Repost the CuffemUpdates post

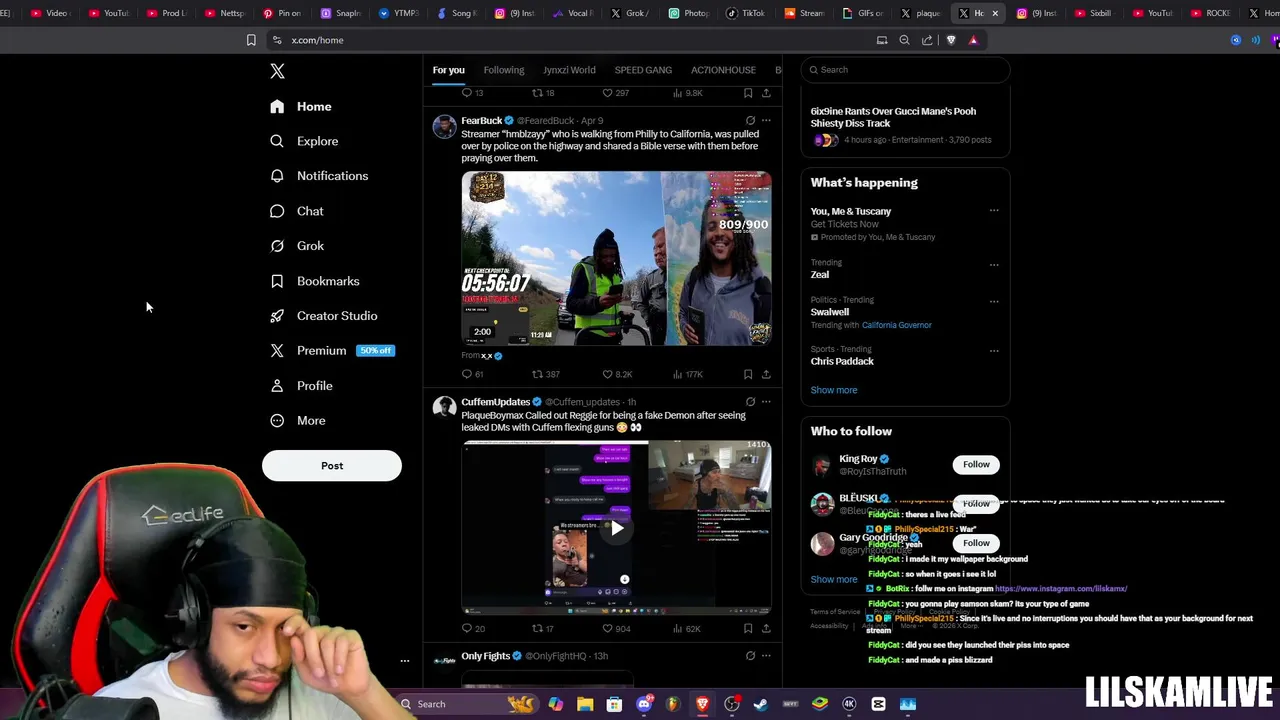click(x=543, y=629)
